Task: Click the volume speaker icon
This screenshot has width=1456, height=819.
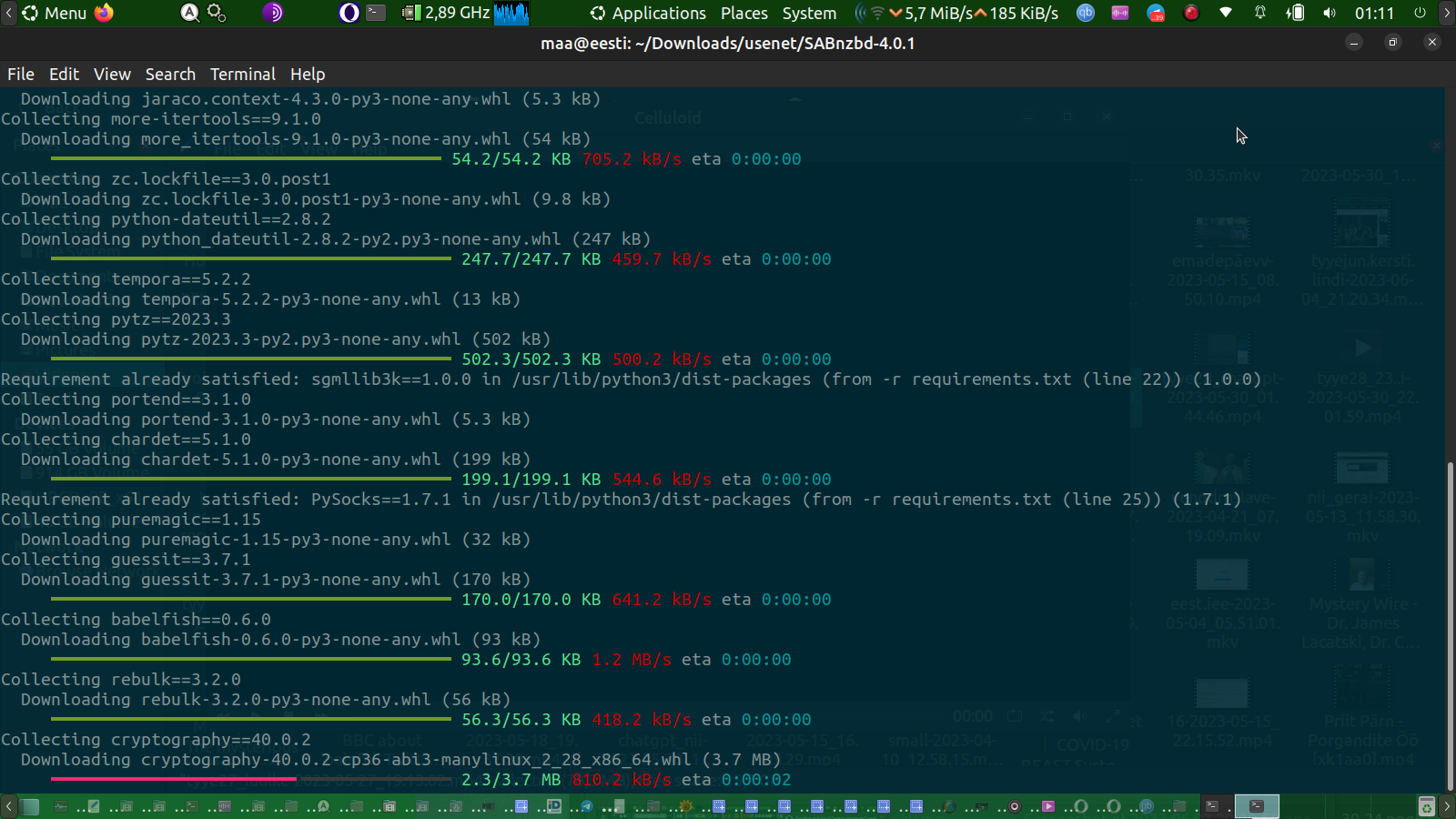Action: coord(1330,13)
